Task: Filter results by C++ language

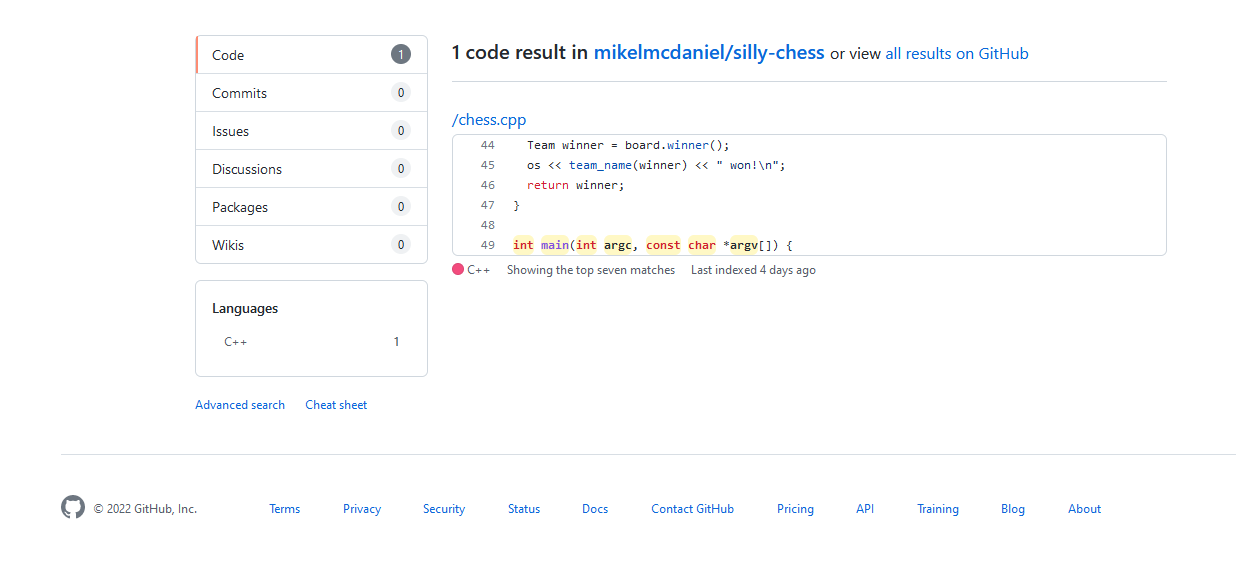Action: point(311,342)
